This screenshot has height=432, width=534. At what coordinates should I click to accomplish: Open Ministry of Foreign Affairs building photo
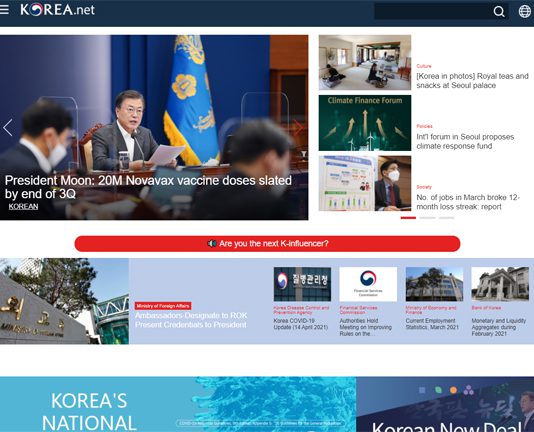pos(64,301)
